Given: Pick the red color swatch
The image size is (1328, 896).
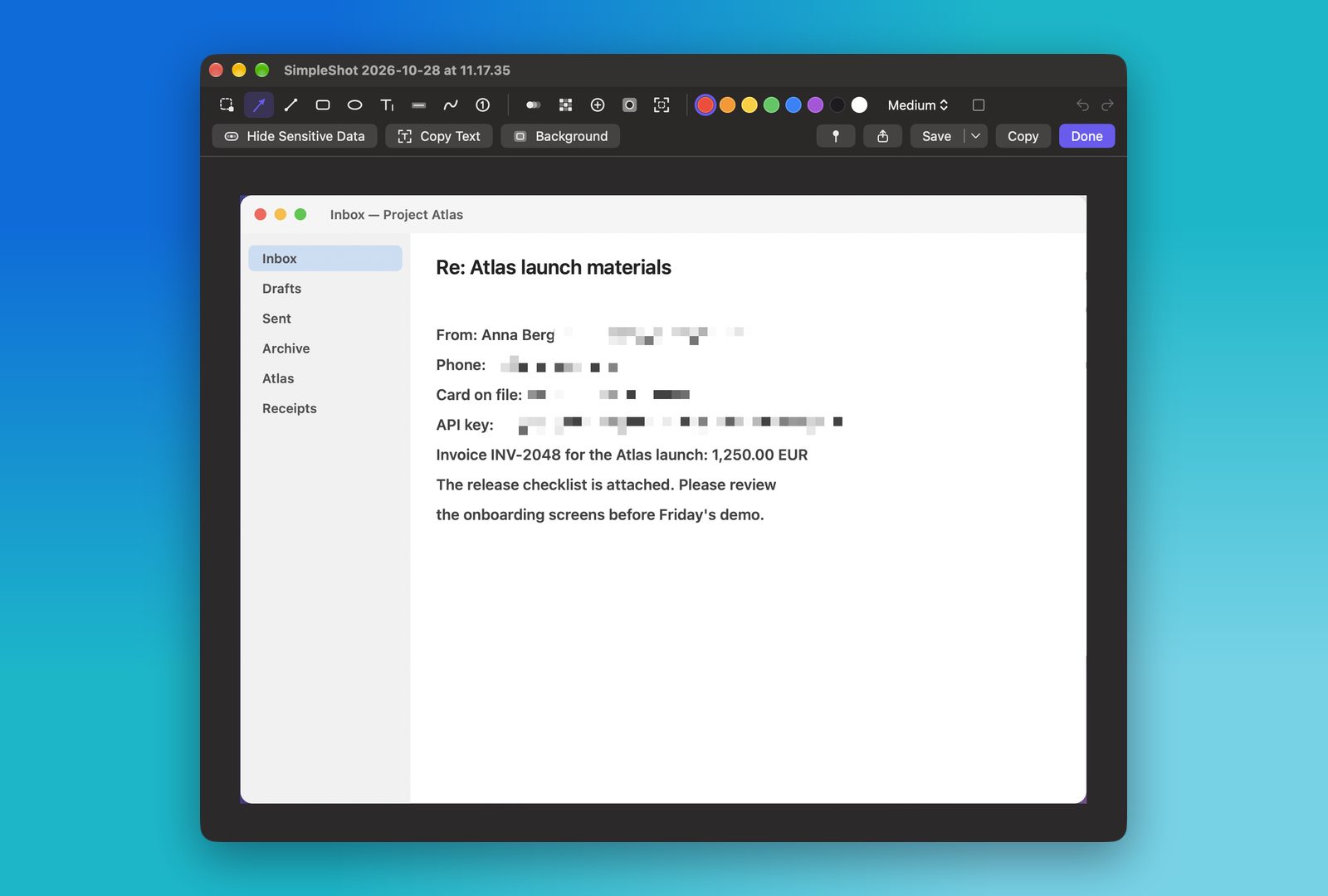Looking at the screenshot, I should (x=705, y=105).
